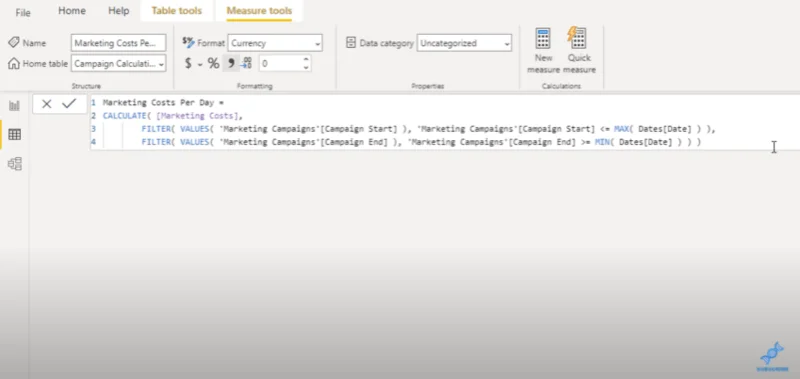Create a Quick measure
800x379 pixels.
coord(579,51)
